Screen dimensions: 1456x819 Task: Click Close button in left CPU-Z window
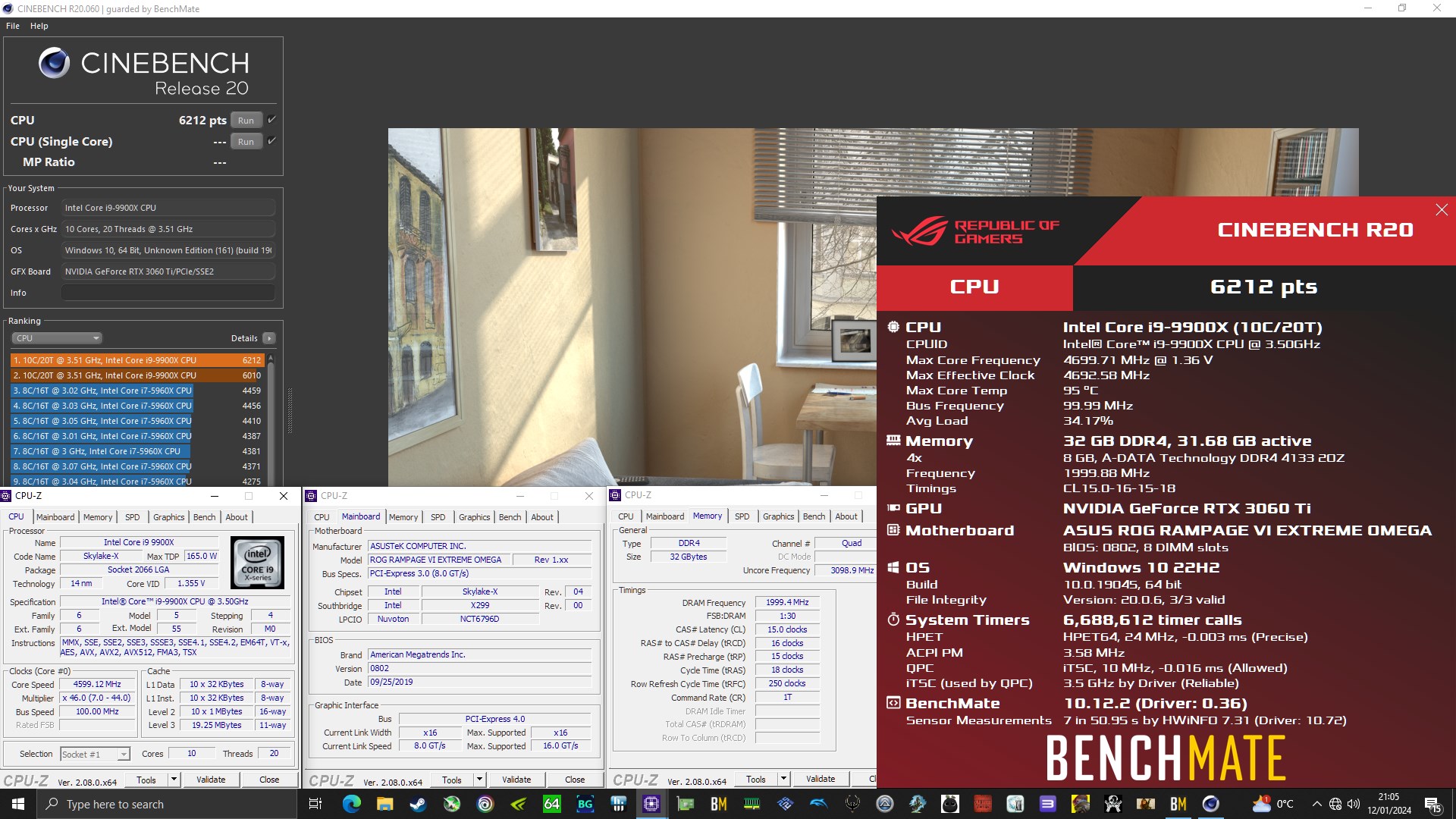click(269, 780)
